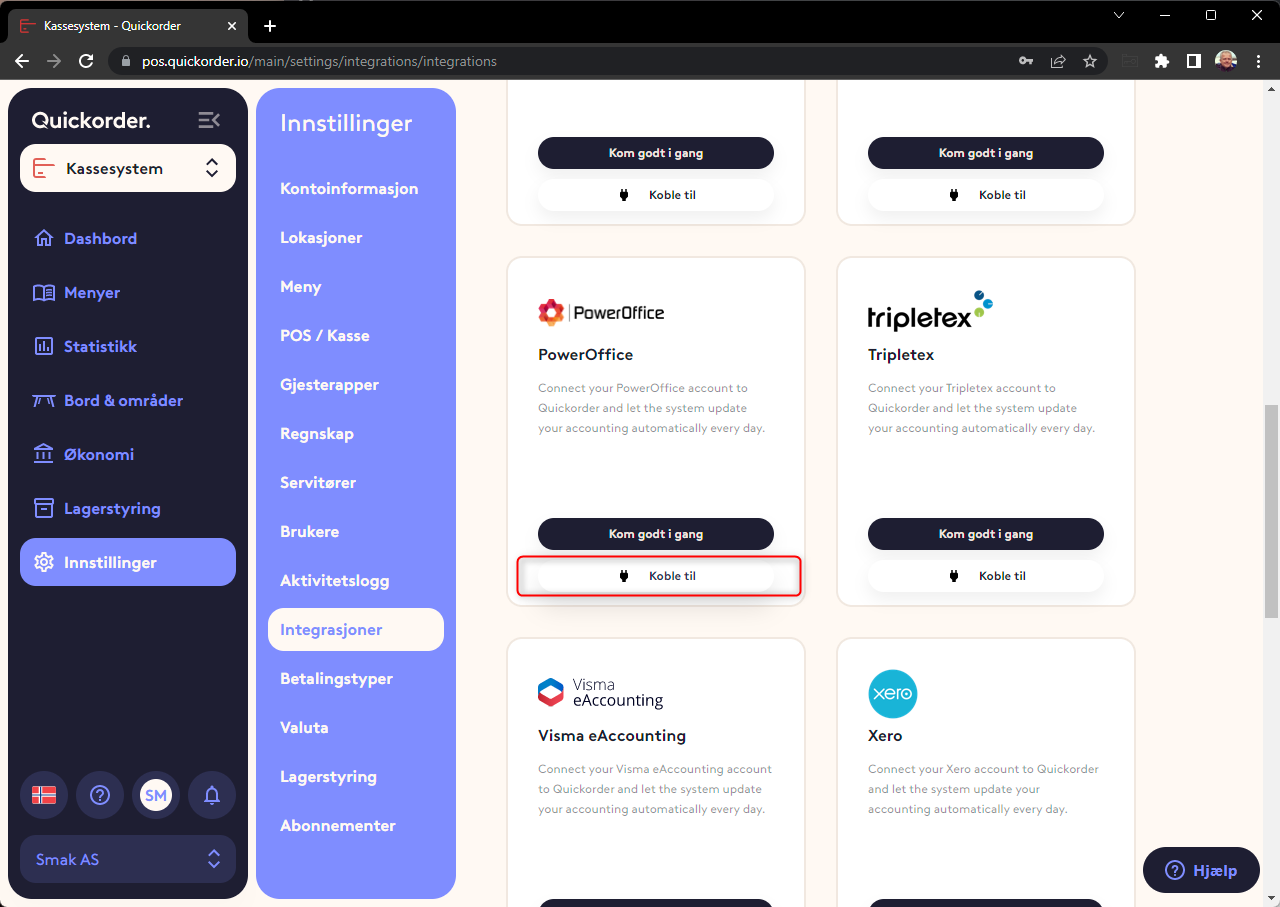The width and height of the screenshot is (1280, 907).
Task: Open the saved passwords key icon
Action: tap(1026, 61)
